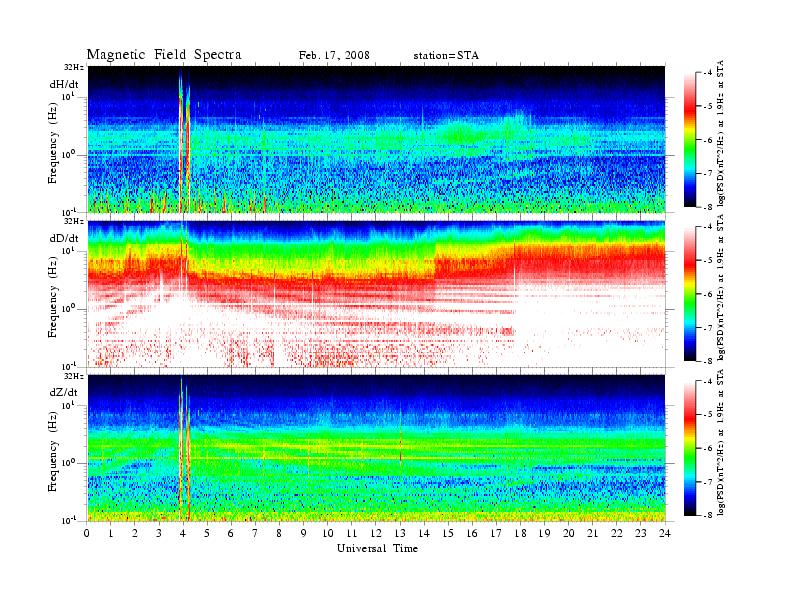Viewport: 792px width, 612px height.
Task: Click the hour "19" tick label on the time axis
Action: coord(544,534)
